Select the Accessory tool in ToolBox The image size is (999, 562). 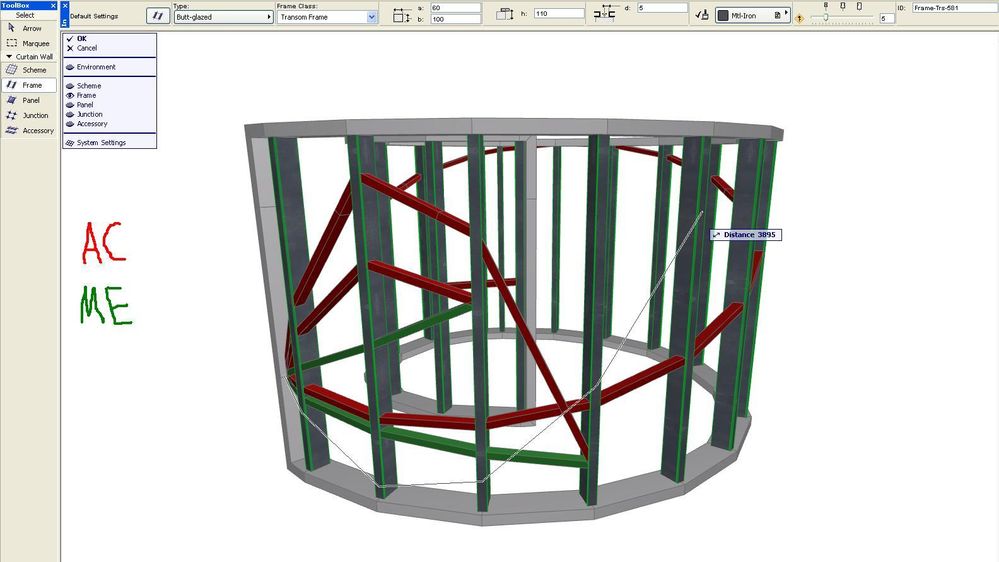tap(29, 131)
